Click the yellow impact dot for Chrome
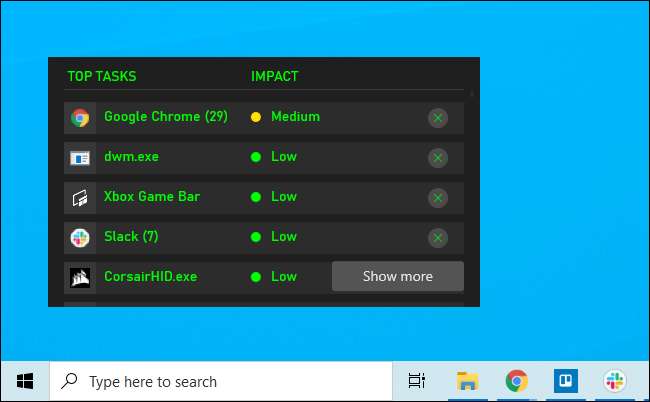Image resolution: width=650 pixels, height=402 pixels. click(256, 117)
